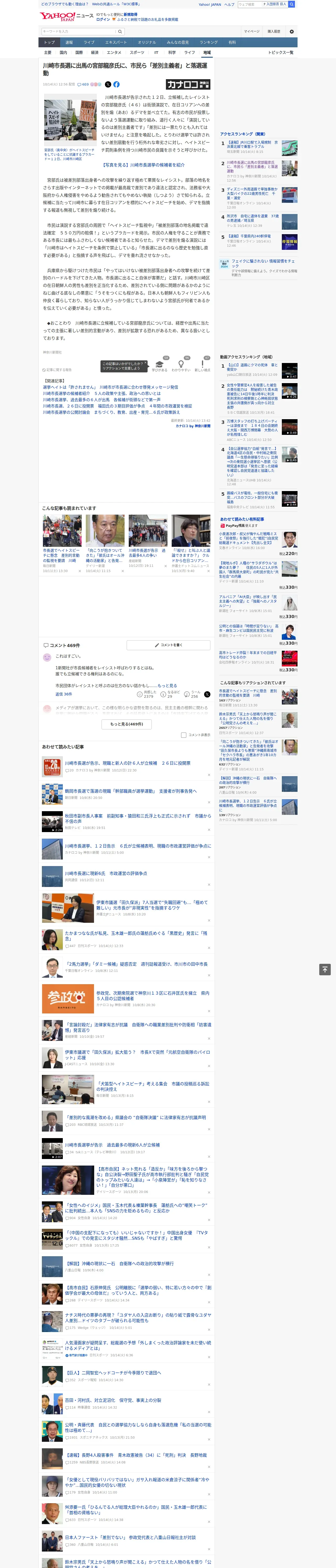Click the 参政党 logo thumbnail
Screen dimensions: 336x1568
click(x=68, y=998)
